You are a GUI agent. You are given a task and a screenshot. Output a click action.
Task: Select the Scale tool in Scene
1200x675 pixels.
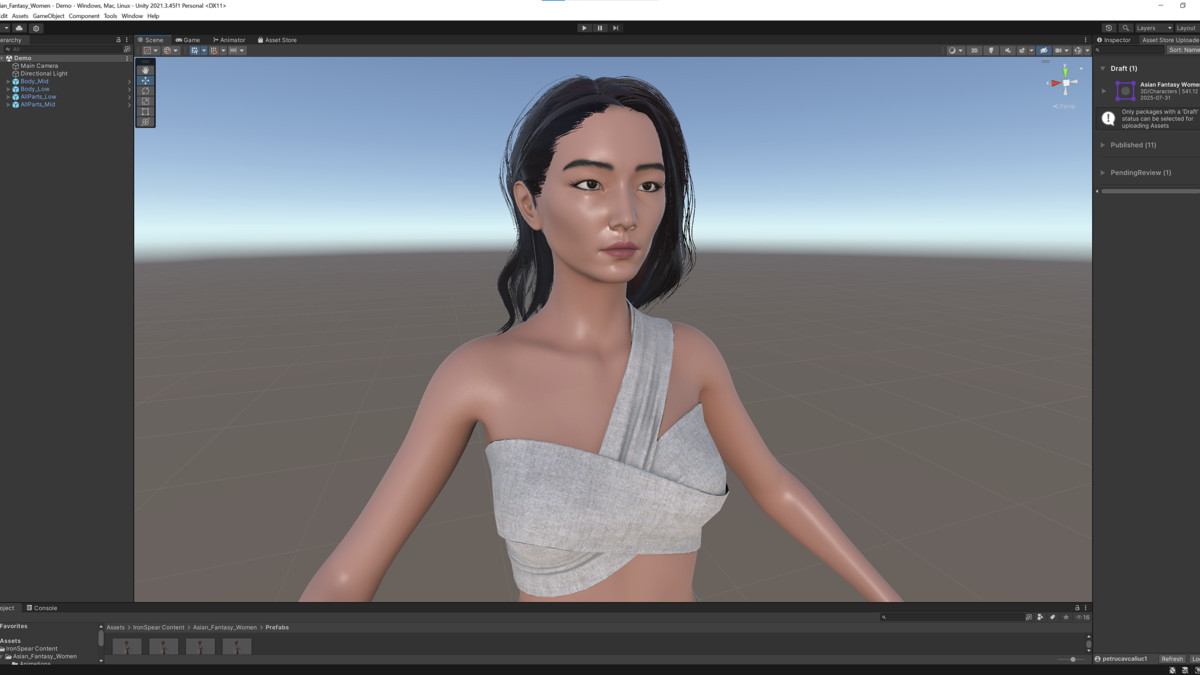coord(145,101)
